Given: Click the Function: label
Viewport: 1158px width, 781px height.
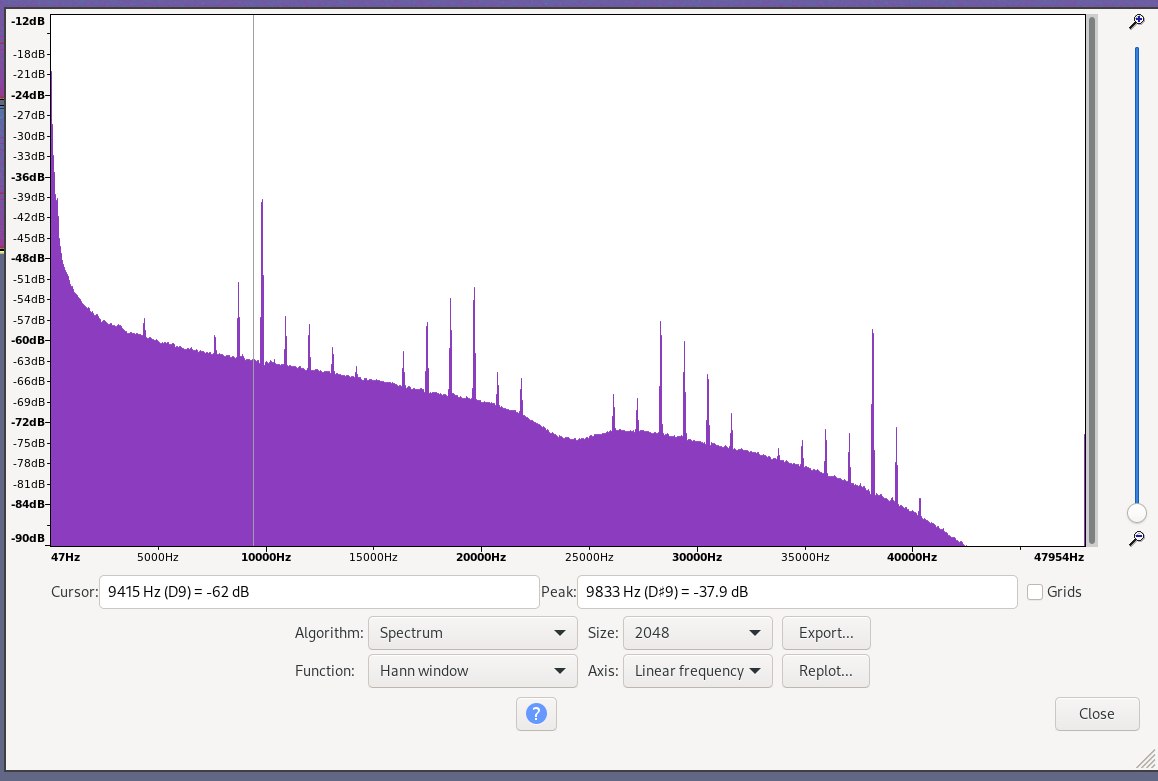Looking at the screenshot, I should click(324, 671).
